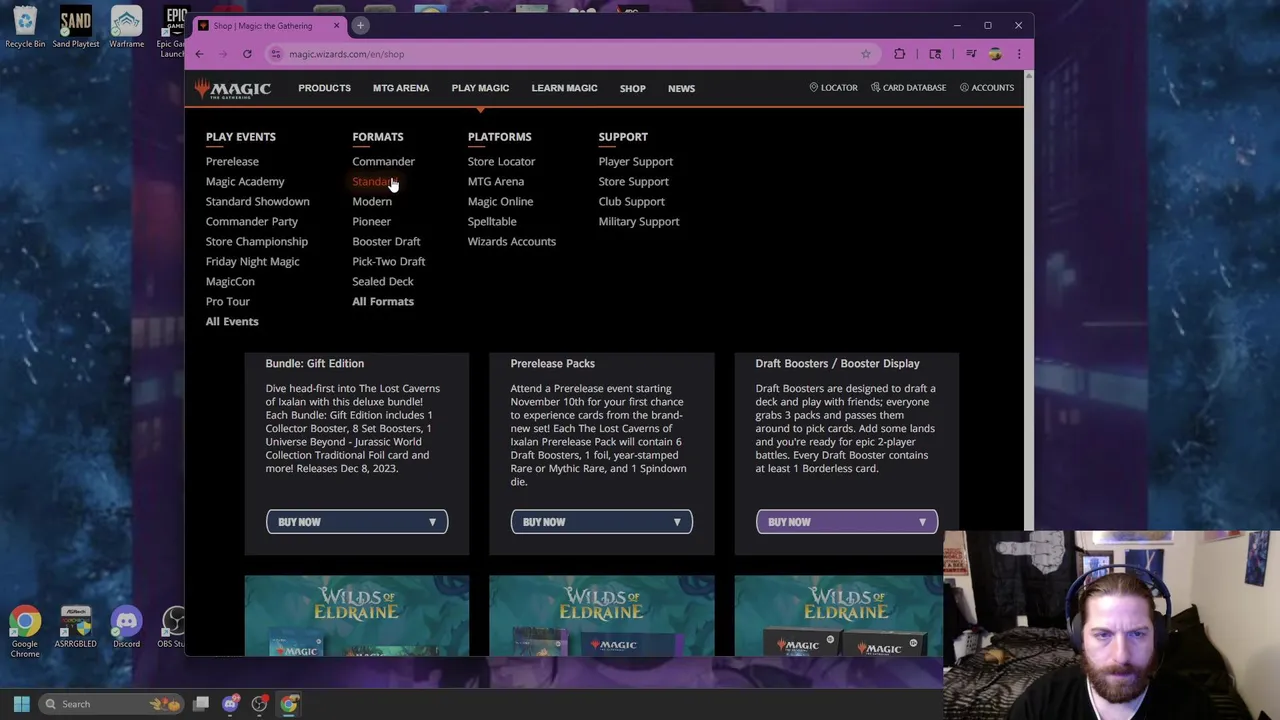Open Recycle Bin on the desktop
Image resolution: width=1280 pixels, height=720 pixels.
point(25,28)
